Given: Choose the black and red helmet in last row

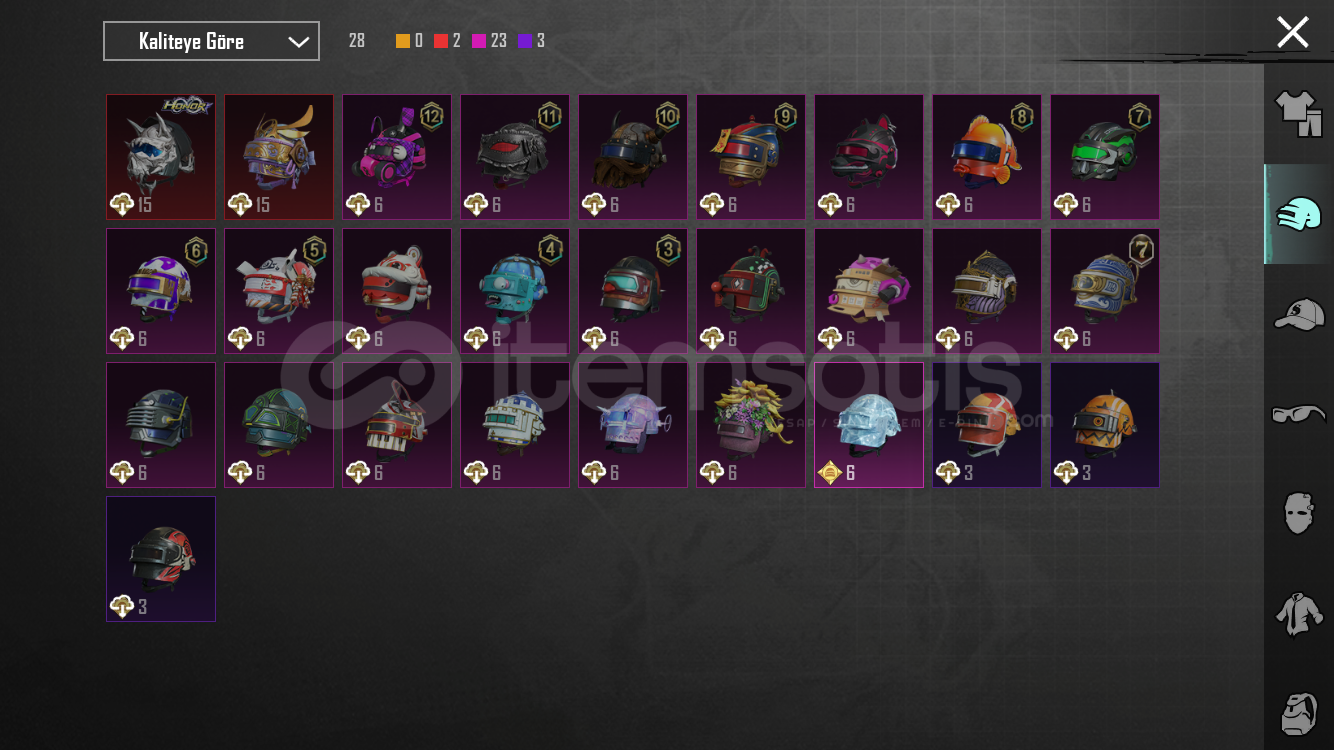Looking at the screenshot, I should (161, 559).
